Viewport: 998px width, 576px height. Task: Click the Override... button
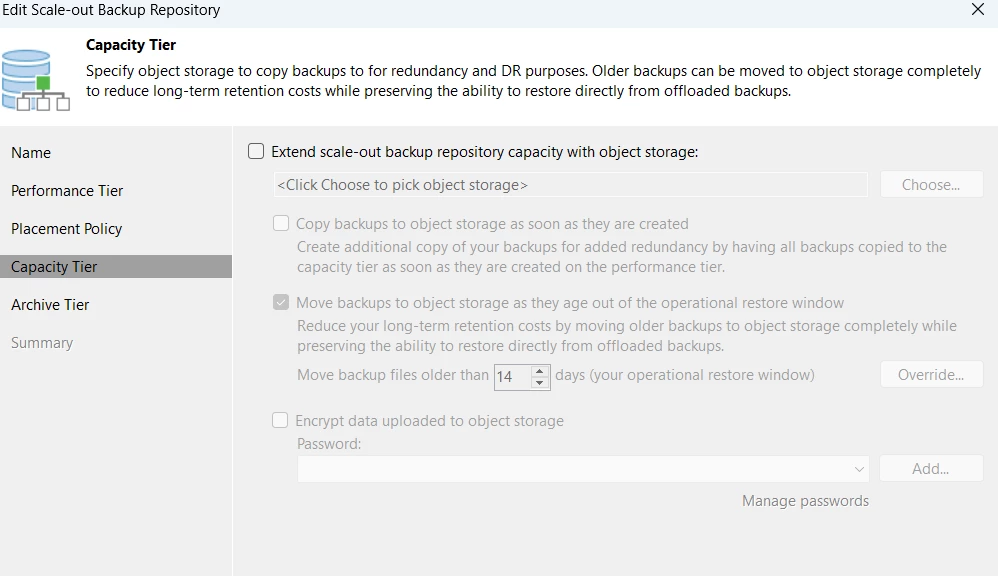pyautogui.click(x=931, y=375)
